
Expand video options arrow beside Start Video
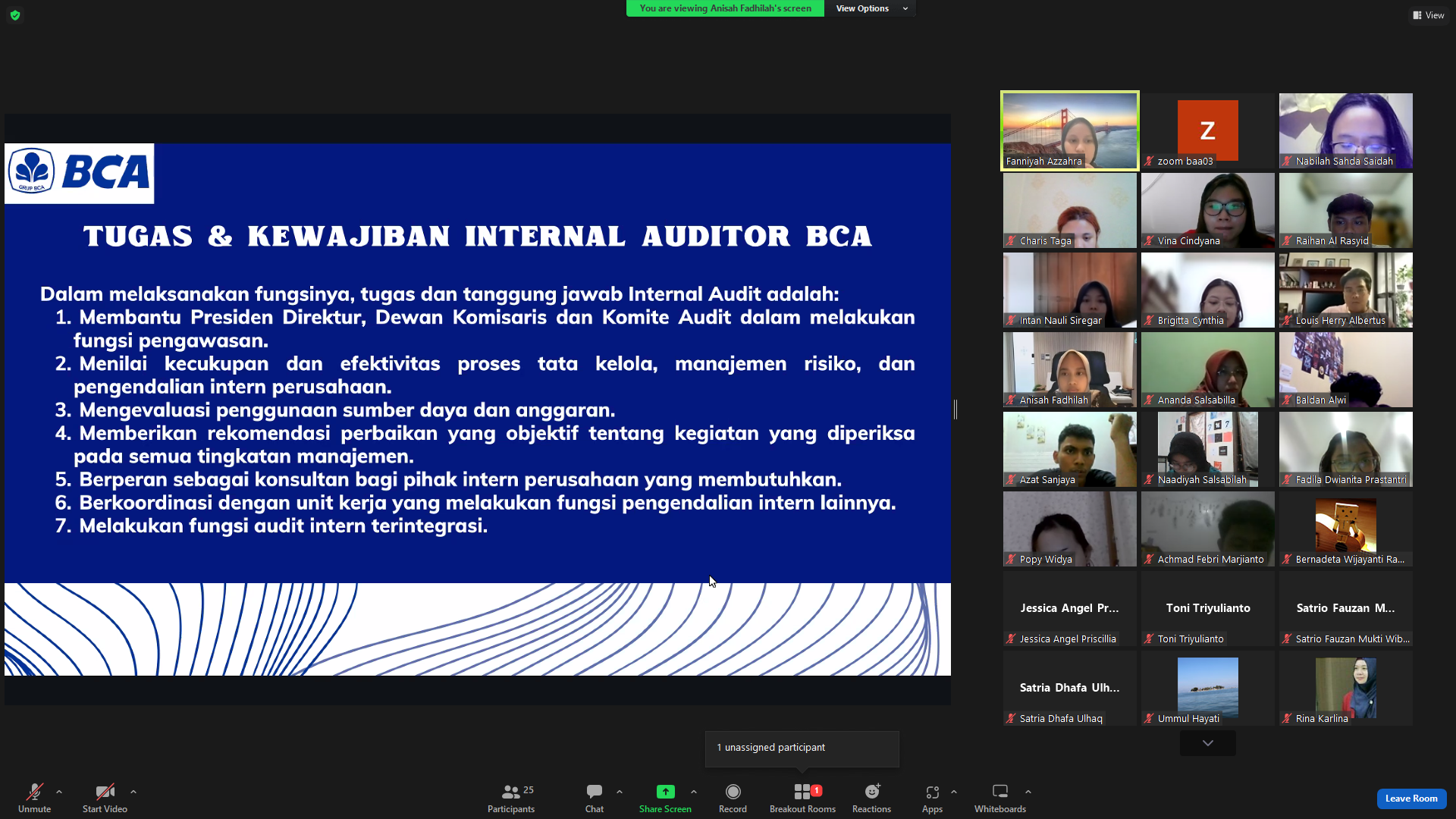pos(133,792)
